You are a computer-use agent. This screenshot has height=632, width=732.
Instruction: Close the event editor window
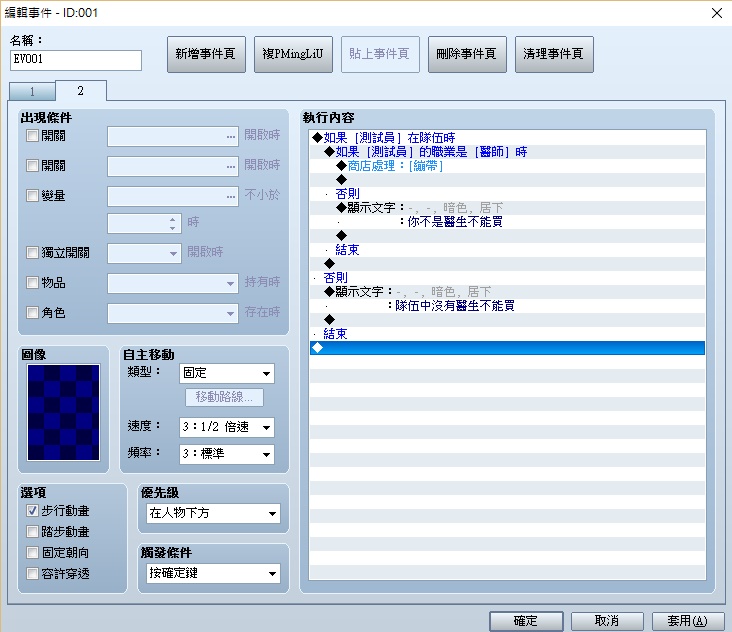[717, 13]
